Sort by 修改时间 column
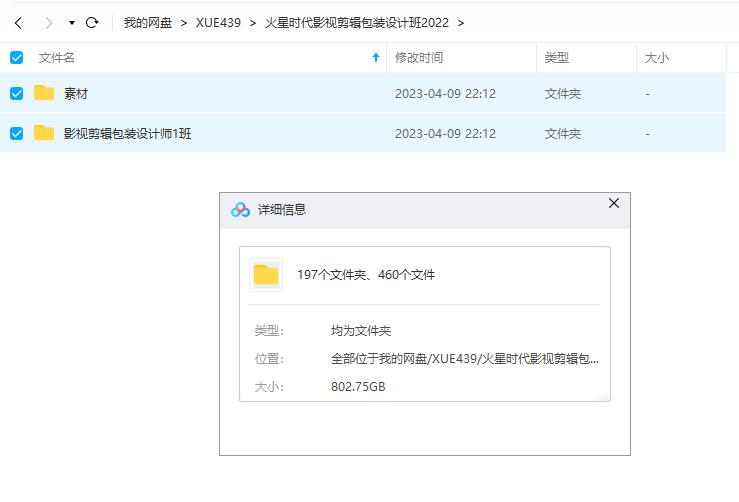Viewport: 739px width, 502px height. (x=419, y=58)
